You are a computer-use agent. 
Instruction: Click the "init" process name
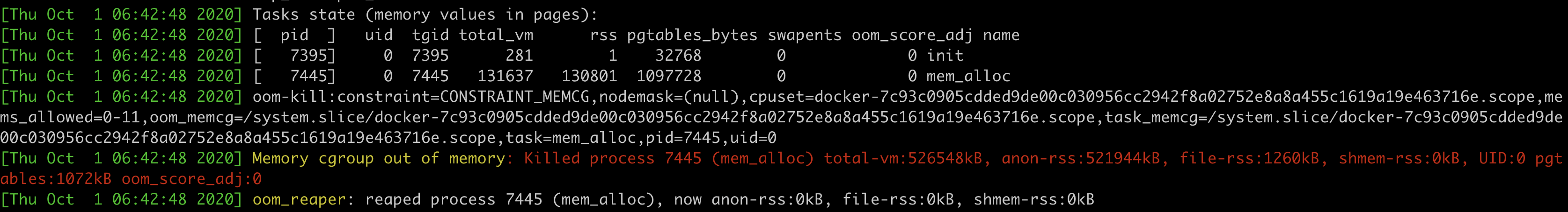(x=945, y=55)
